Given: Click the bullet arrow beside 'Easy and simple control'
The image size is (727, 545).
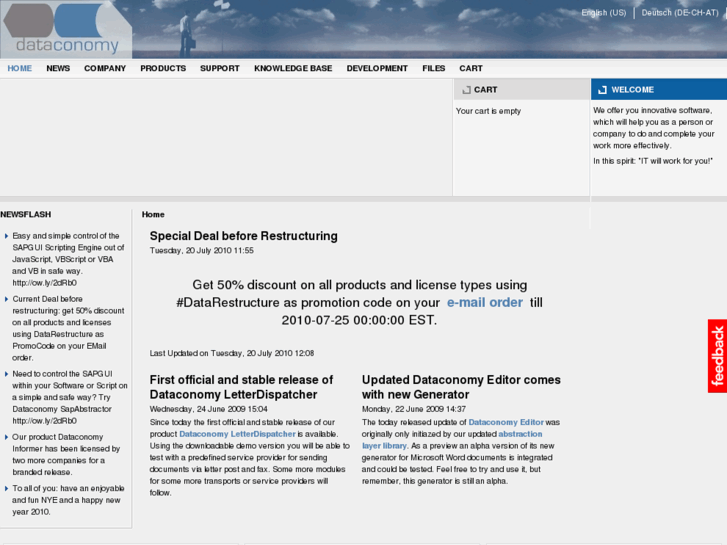Looking at the screenshot, I should (x=6, y=236).
